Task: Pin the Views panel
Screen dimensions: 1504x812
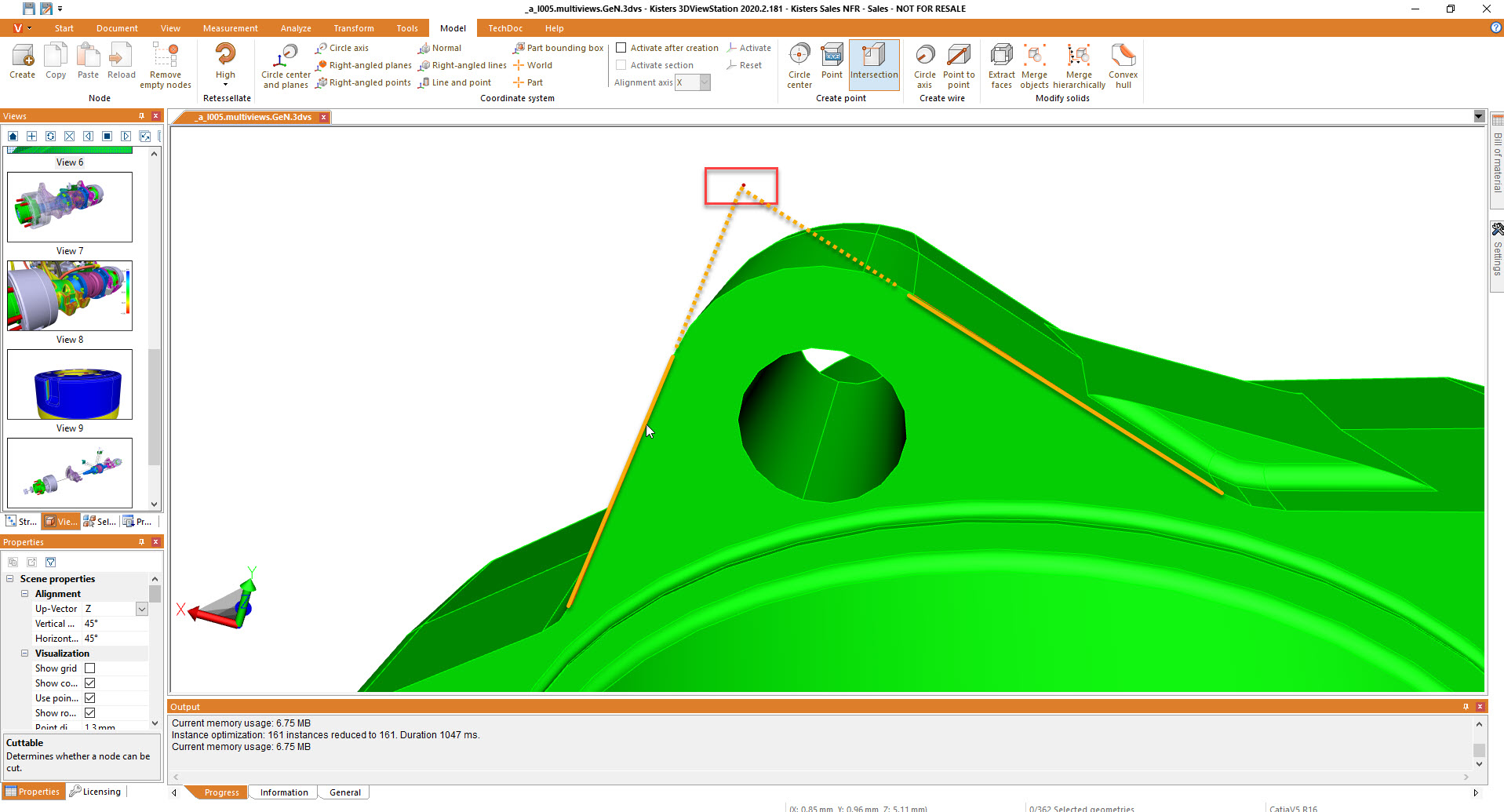Action: coord(142,116)
